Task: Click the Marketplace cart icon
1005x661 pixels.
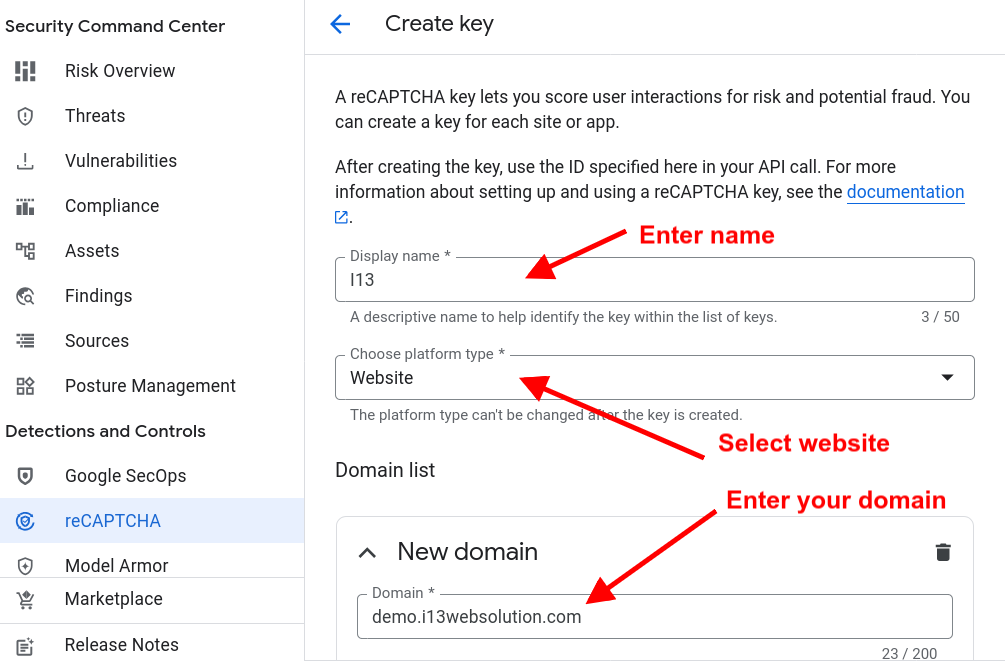Action: pyautogui.click(x=25, y=599)
